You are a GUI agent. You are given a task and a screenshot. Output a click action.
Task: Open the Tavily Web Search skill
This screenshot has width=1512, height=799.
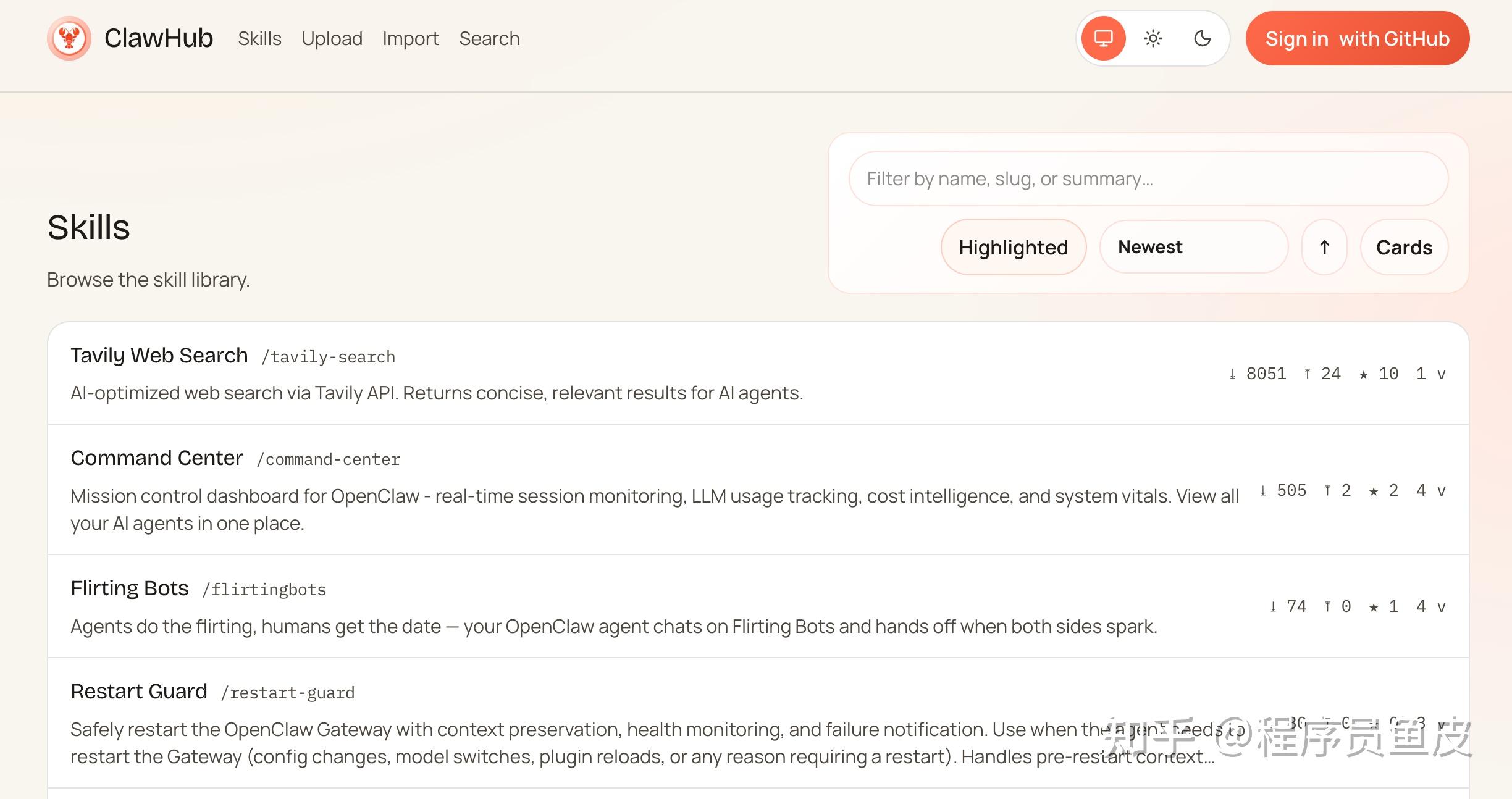tap(159, 356)
